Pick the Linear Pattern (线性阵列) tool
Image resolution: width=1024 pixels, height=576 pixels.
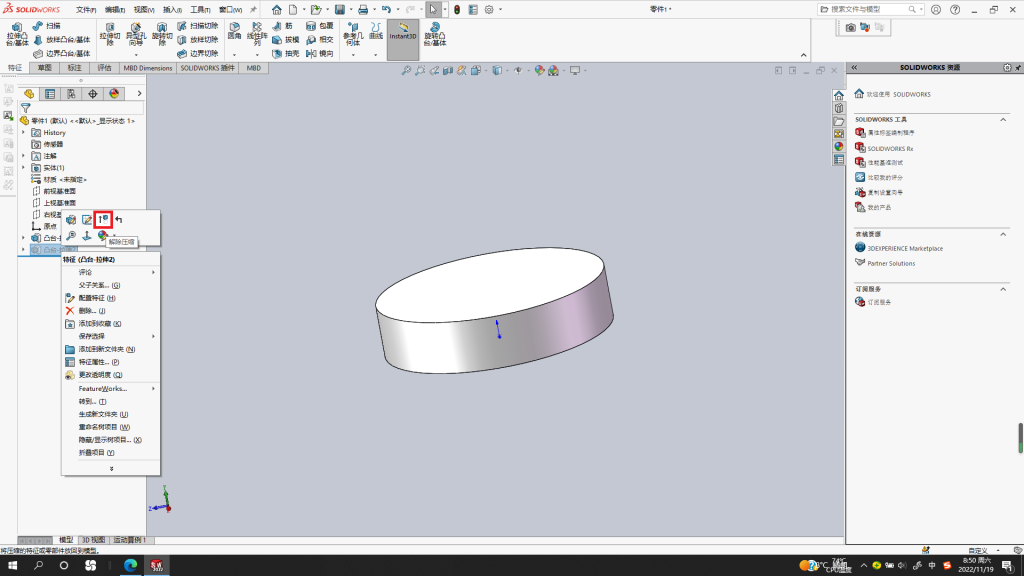coord(257,35)
